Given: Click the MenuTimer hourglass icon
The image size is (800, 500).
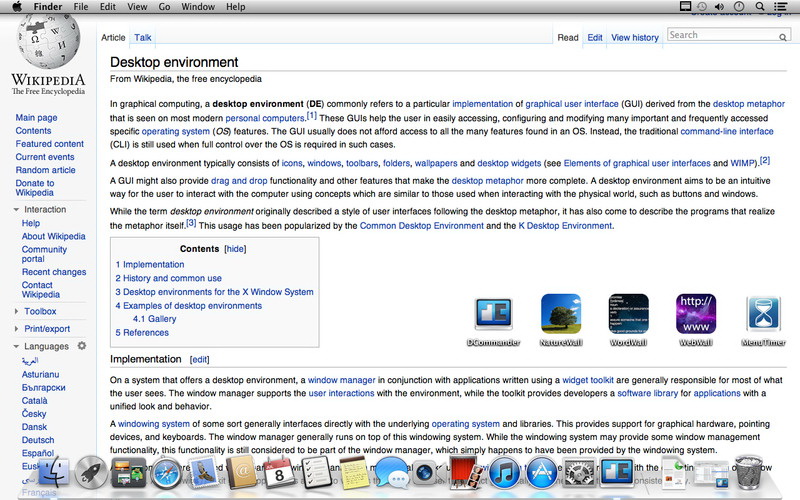Looking at the screenshot, I should (x=764, y=314).
